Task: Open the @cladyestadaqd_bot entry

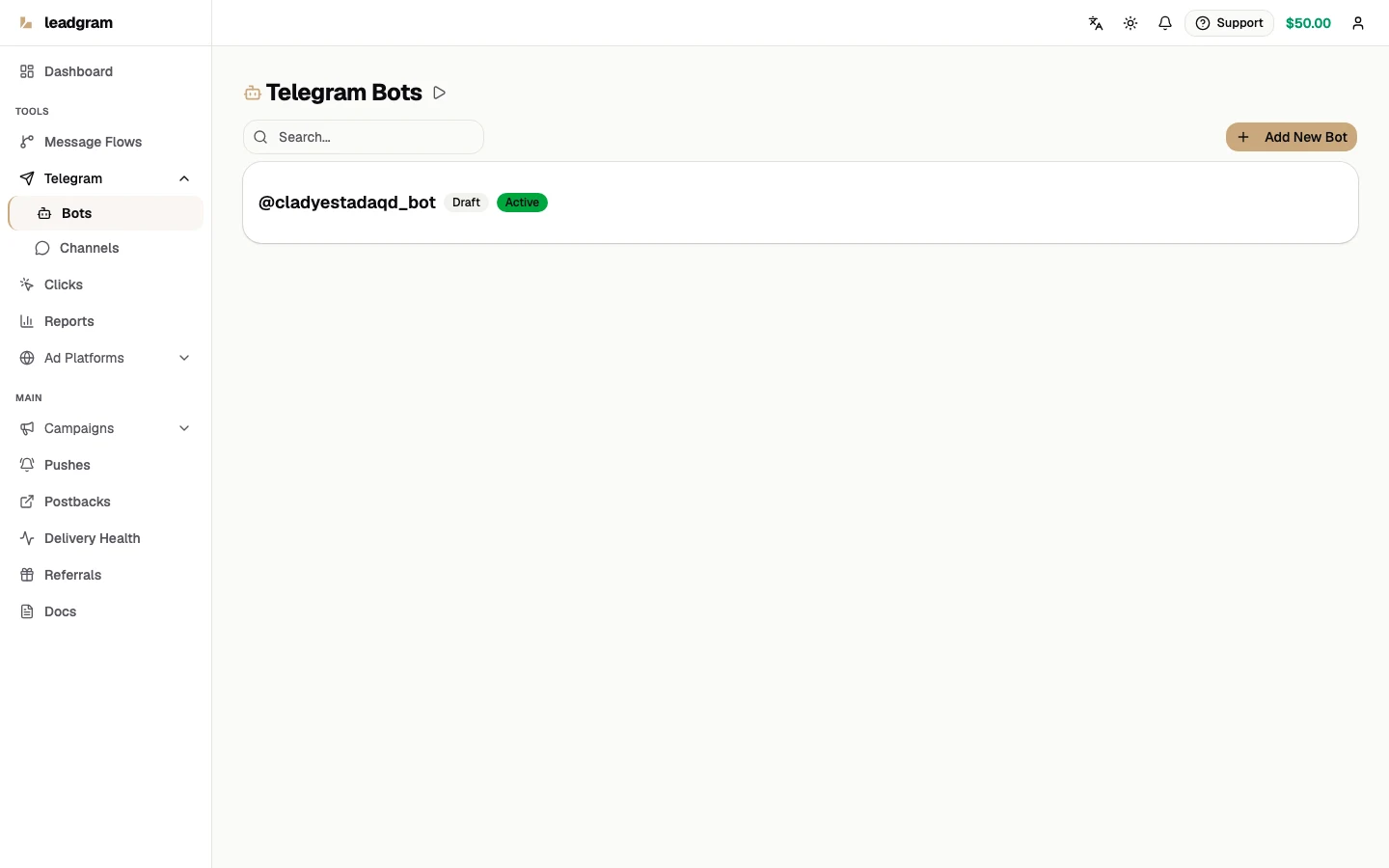Action: tap(801, 203)
